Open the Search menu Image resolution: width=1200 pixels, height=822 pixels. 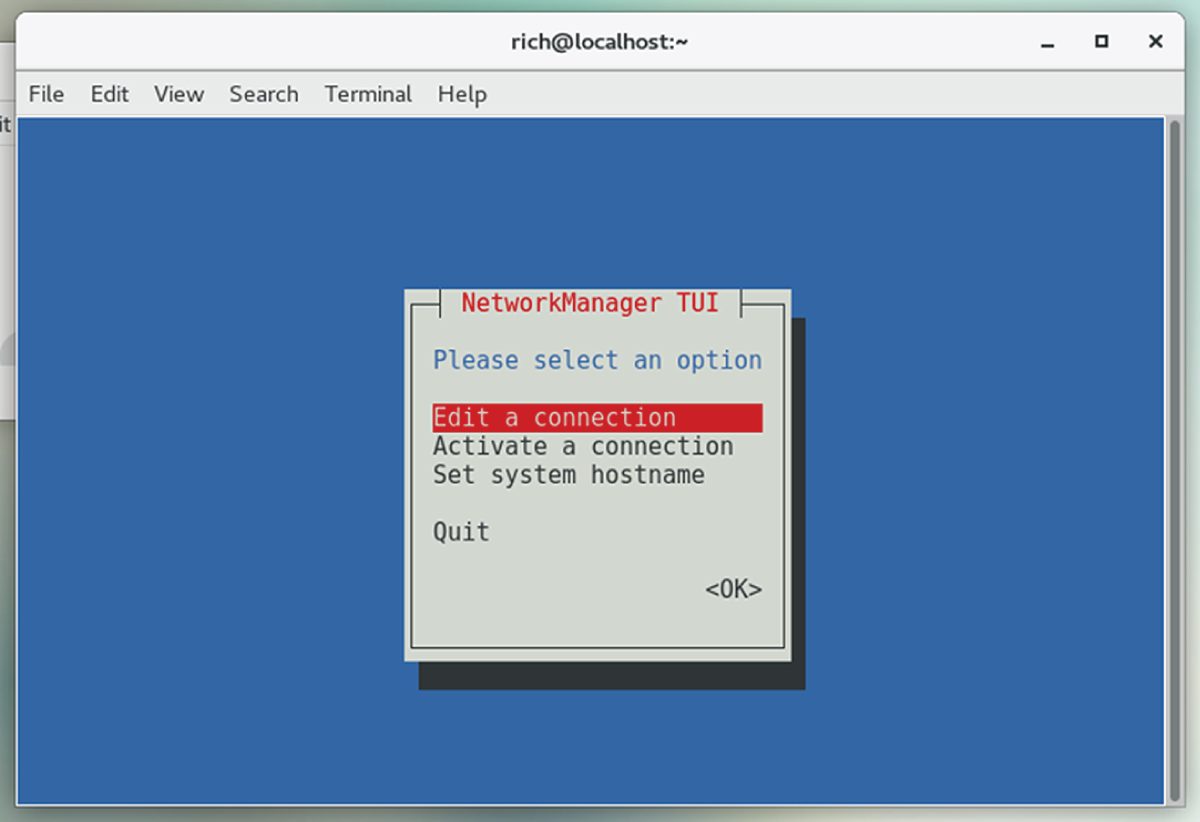264,94
